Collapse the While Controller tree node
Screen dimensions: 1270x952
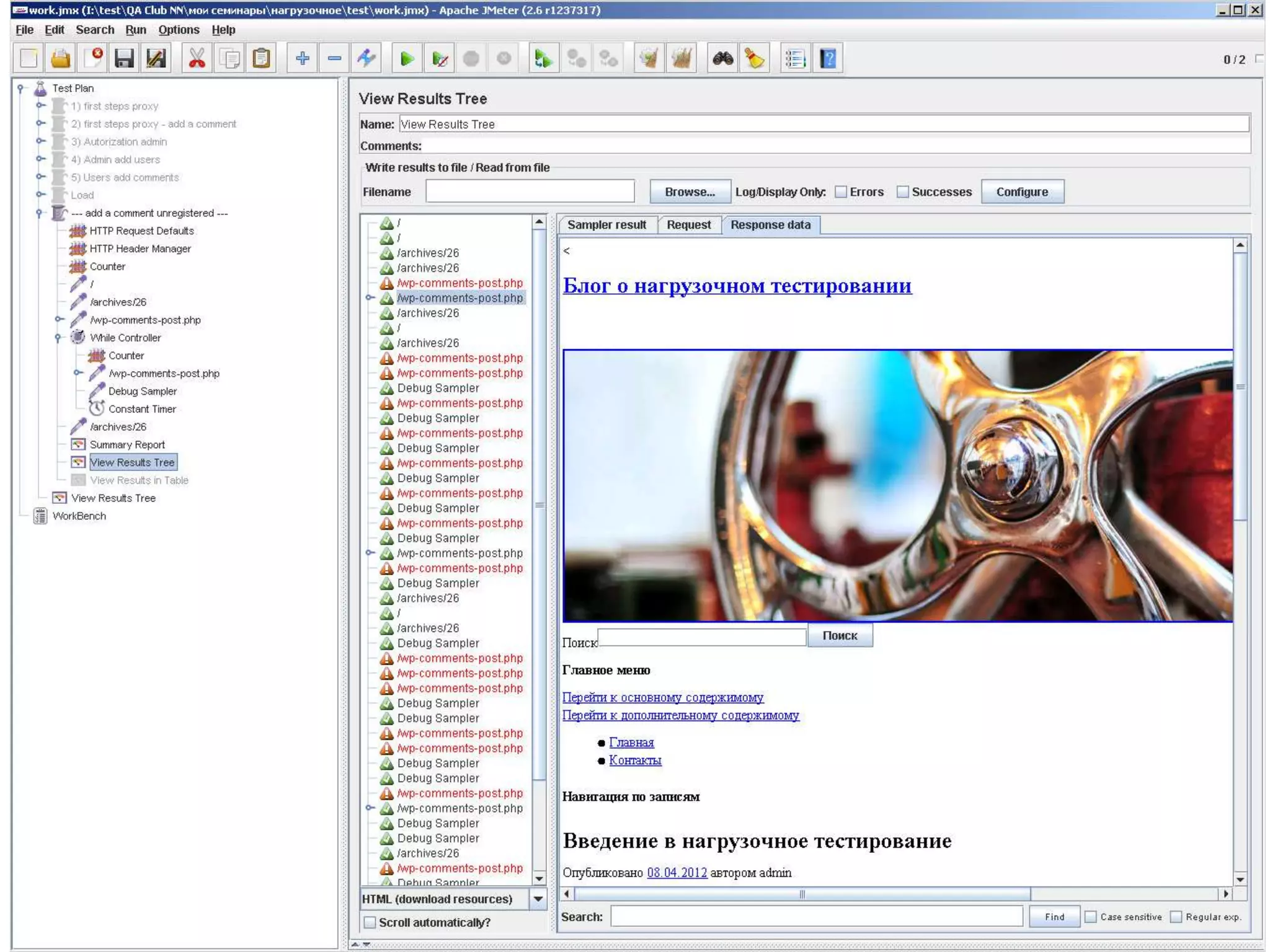(x=58, y=338)
